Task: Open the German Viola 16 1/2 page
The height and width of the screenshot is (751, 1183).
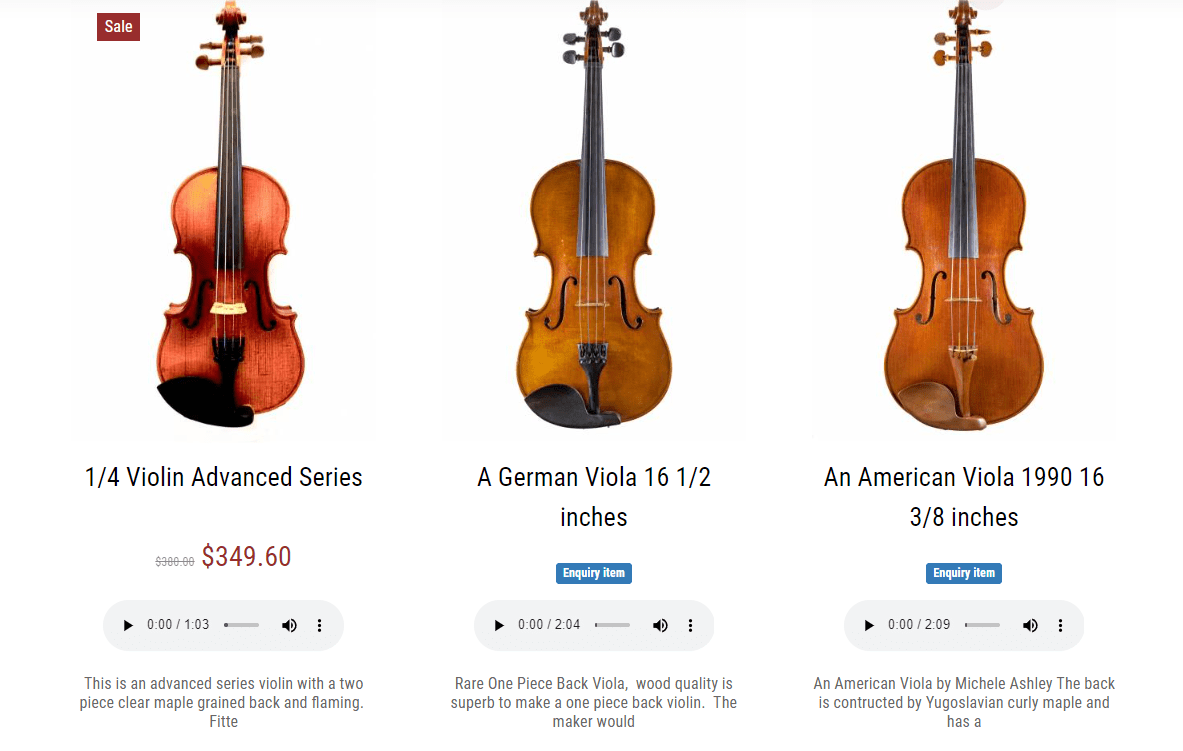Action: 593,497
